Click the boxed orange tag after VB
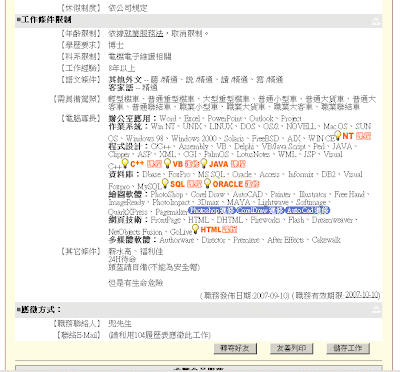Image resolution: width=400 pixels, height=372 pixels. click(192, 164)
